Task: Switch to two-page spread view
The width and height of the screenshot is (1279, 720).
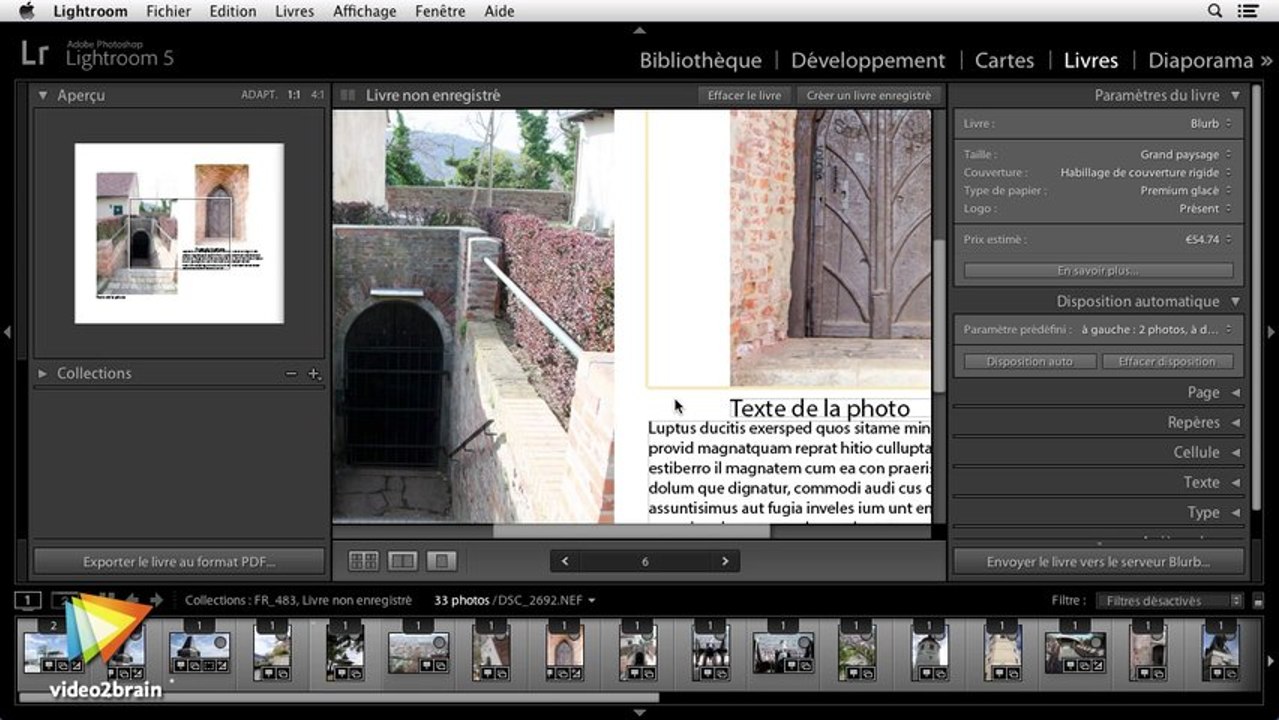Action: click(402, 561)
